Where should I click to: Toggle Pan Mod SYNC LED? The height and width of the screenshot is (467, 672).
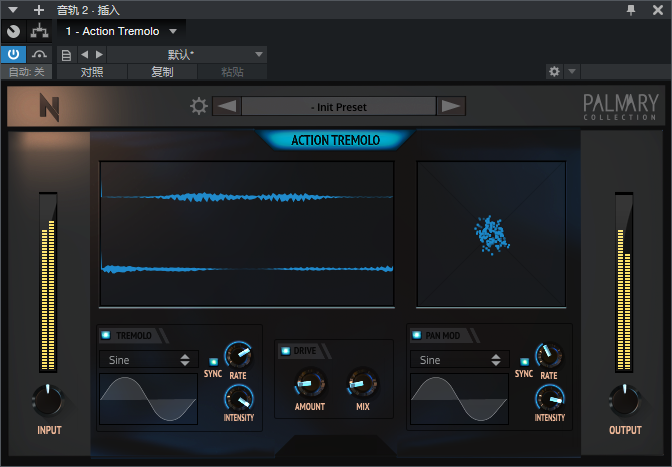coord(524,362)
